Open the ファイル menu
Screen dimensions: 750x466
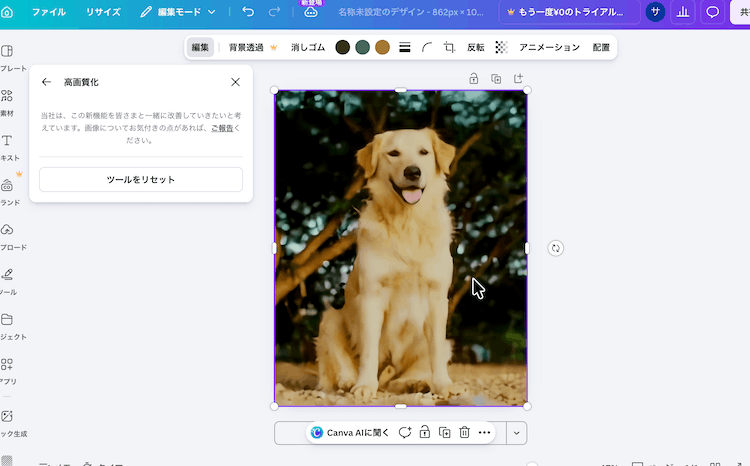pyautogui.click(x=49, y=12)
